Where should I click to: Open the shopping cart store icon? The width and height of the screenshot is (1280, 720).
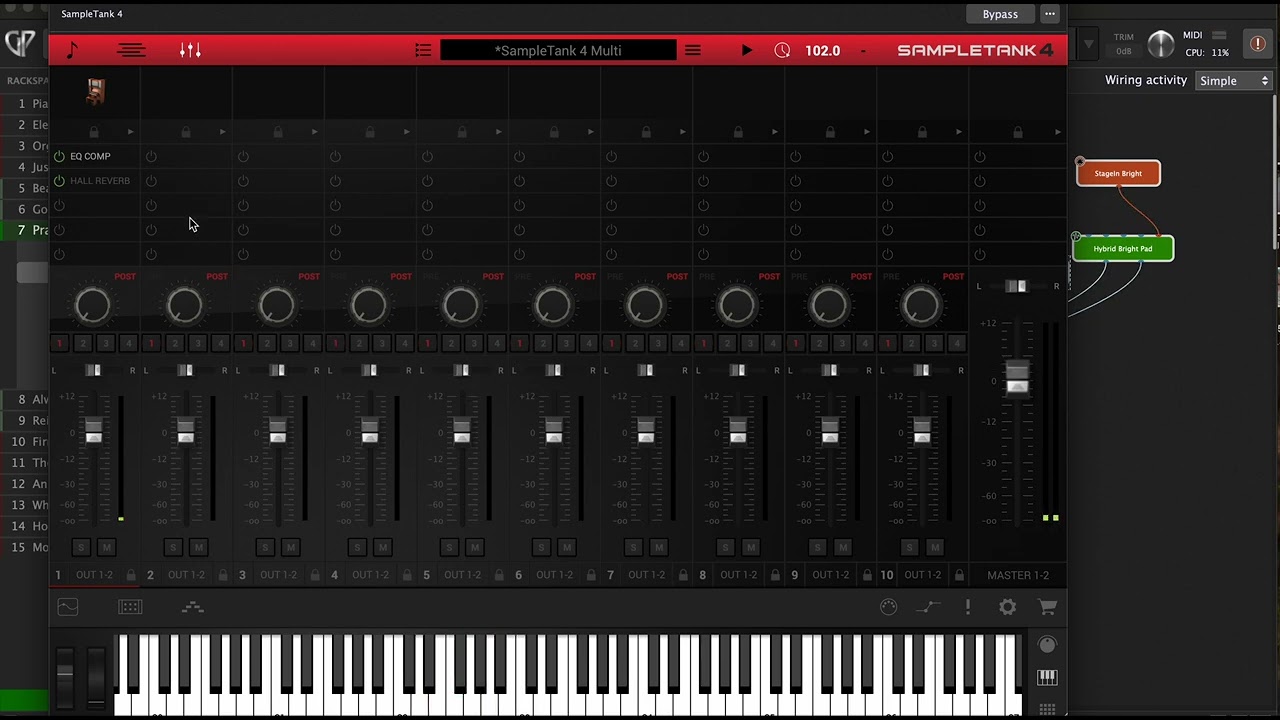coord(1047,607)
